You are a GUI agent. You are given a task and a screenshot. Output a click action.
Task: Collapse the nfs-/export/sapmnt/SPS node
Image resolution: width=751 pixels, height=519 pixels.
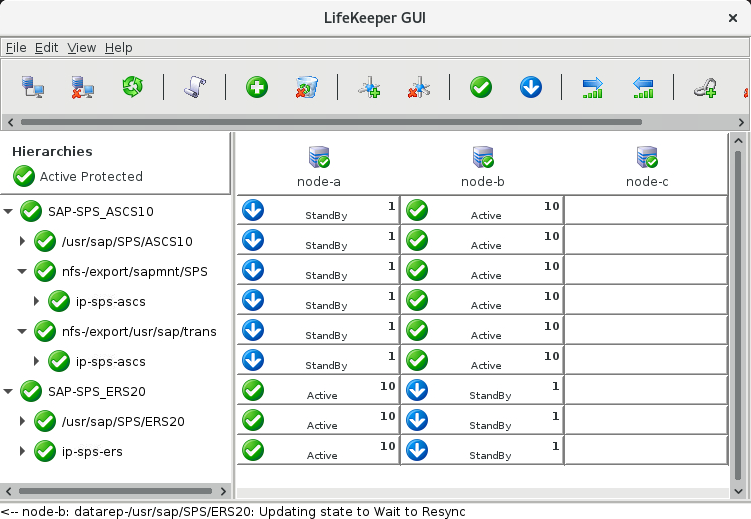point(22,271)
